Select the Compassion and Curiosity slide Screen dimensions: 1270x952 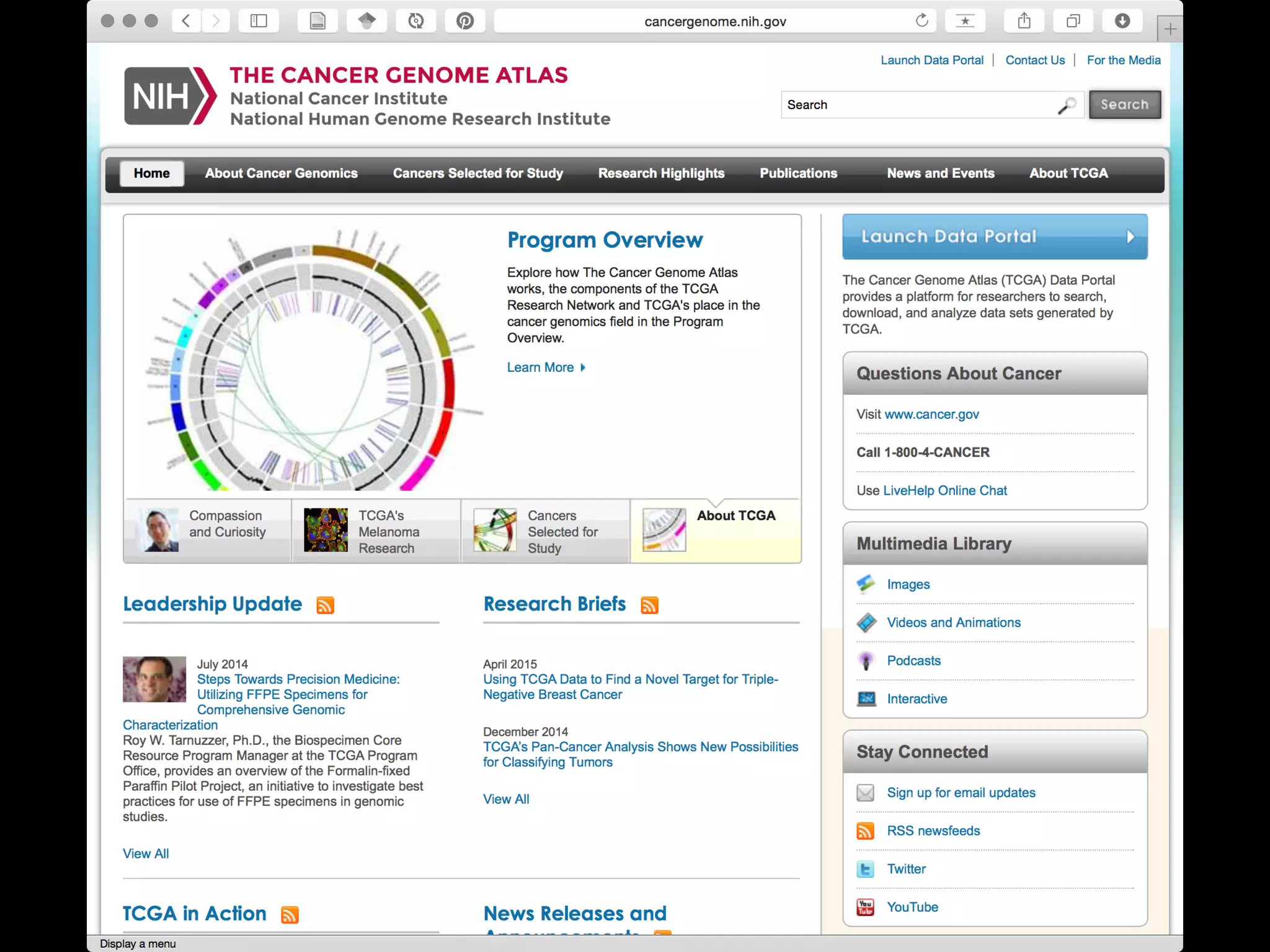click(208, 531)
